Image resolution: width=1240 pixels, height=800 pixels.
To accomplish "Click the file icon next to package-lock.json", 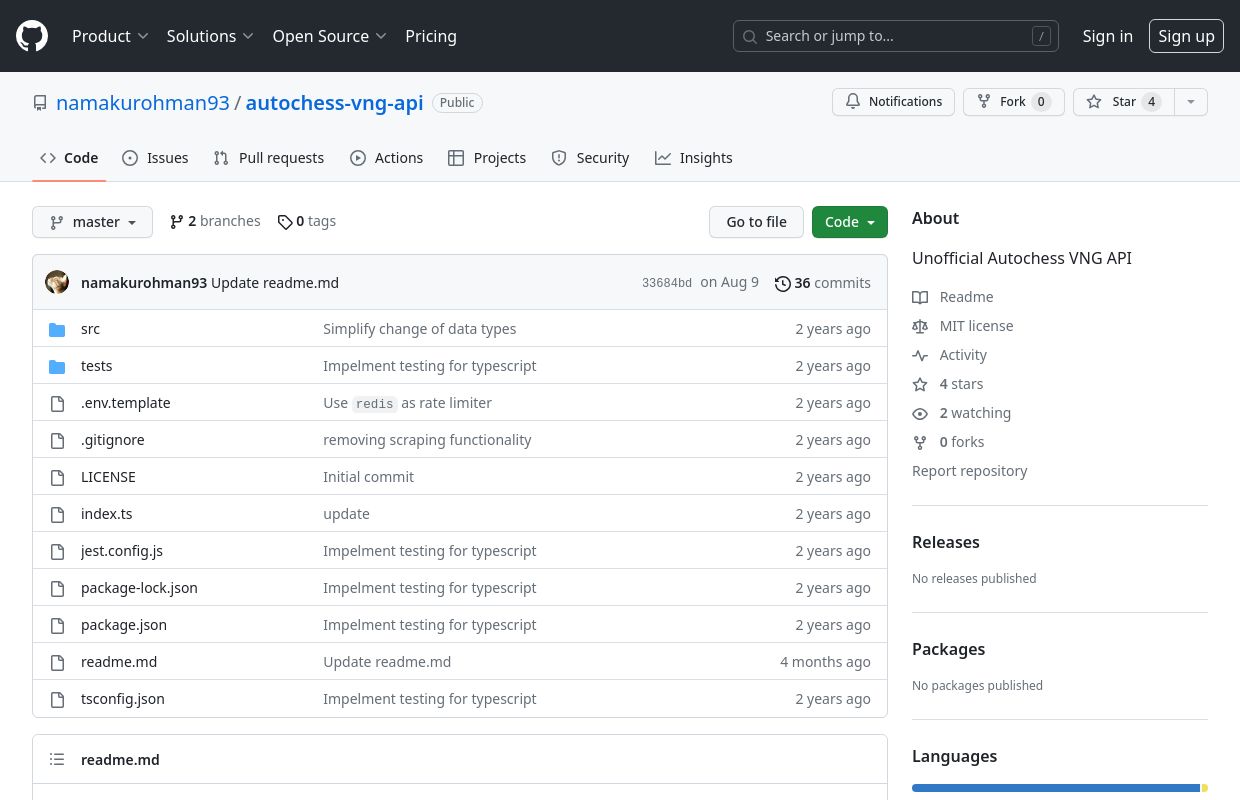I will coord(57,588).
